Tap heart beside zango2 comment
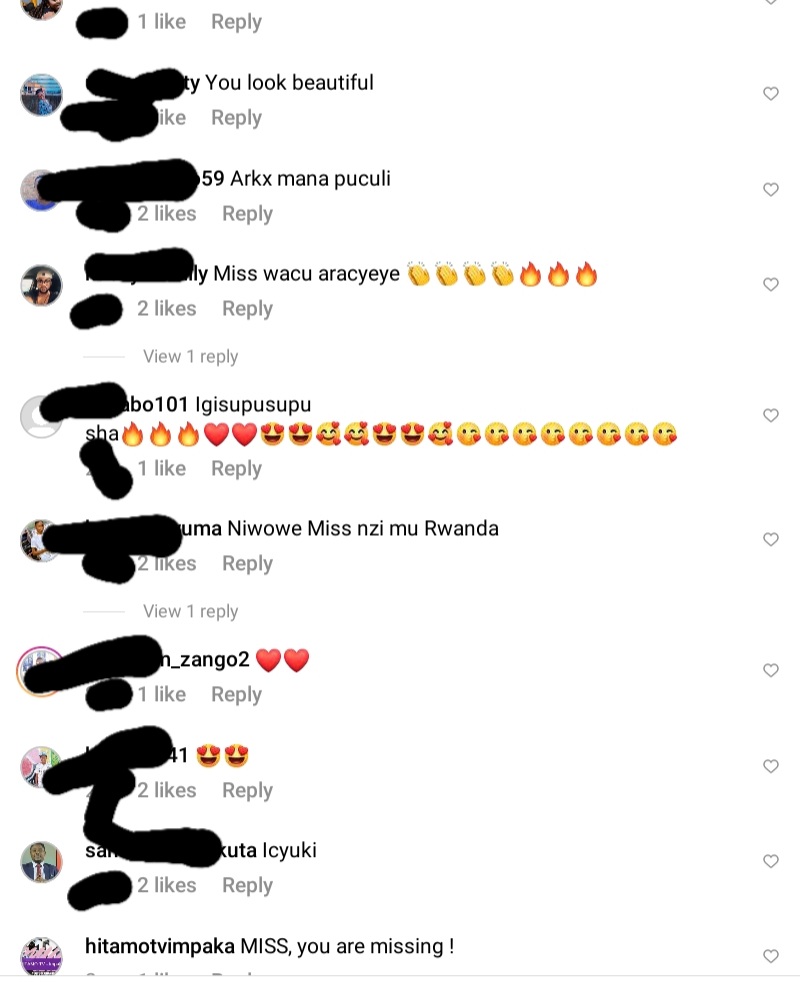The image size is (800, 982). tap(770, 671)
